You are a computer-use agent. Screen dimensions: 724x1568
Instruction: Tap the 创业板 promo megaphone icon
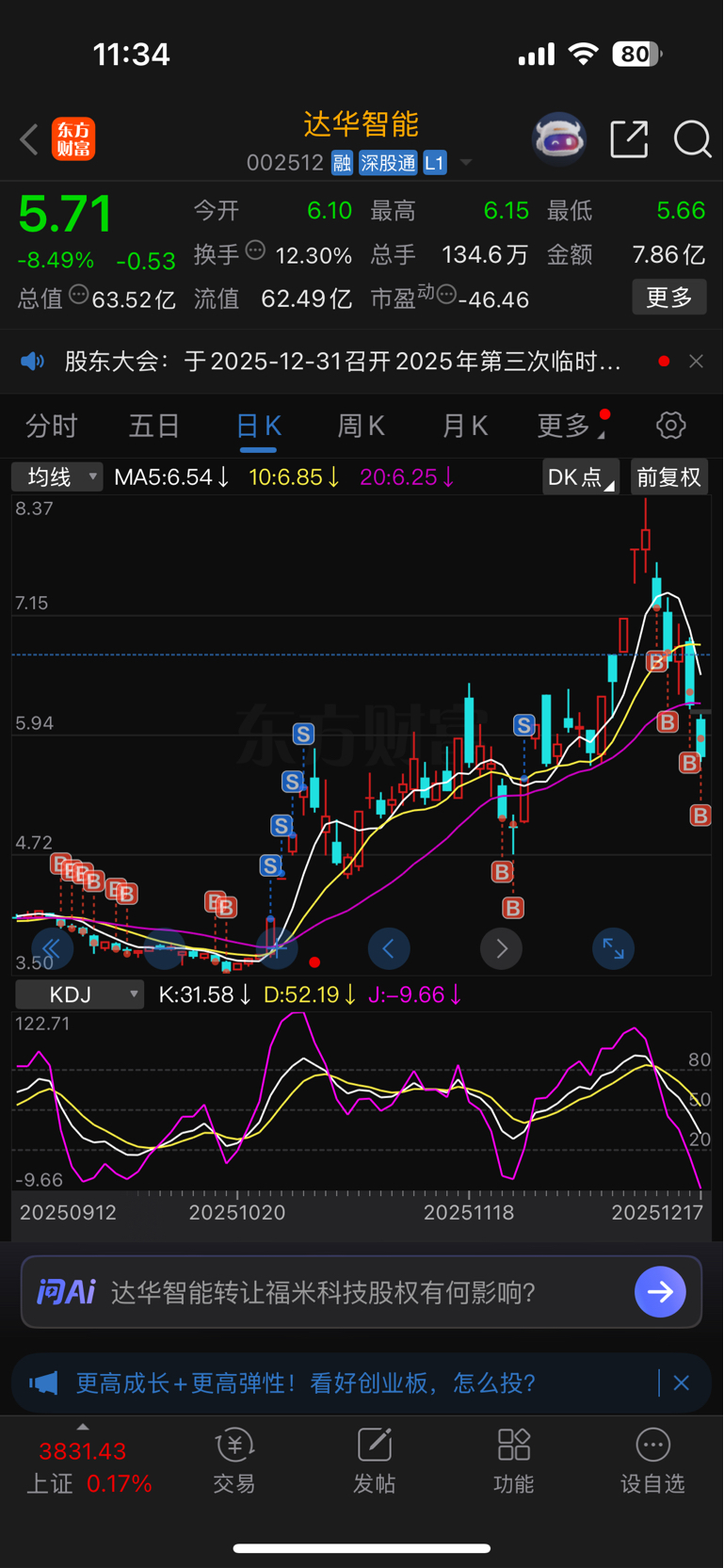click(43, 1382)
